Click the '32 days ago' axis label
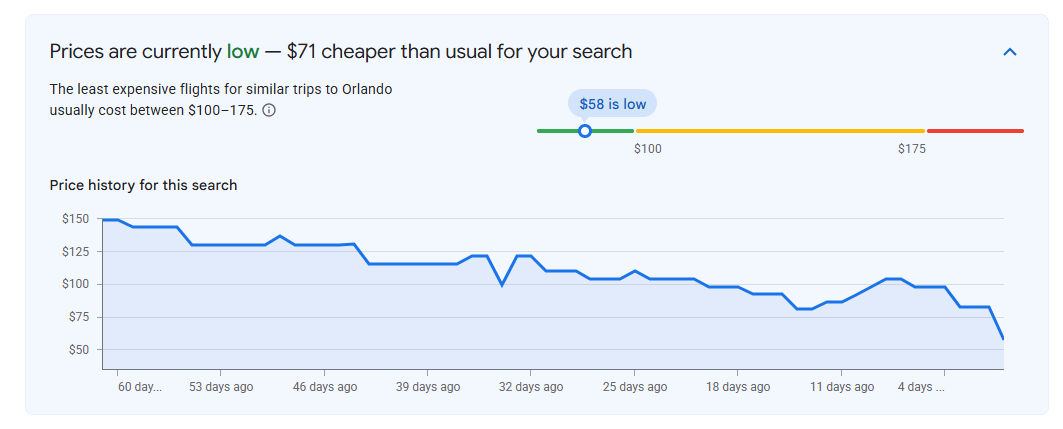This screenshot has width=1063, height=429. (531, 387)
